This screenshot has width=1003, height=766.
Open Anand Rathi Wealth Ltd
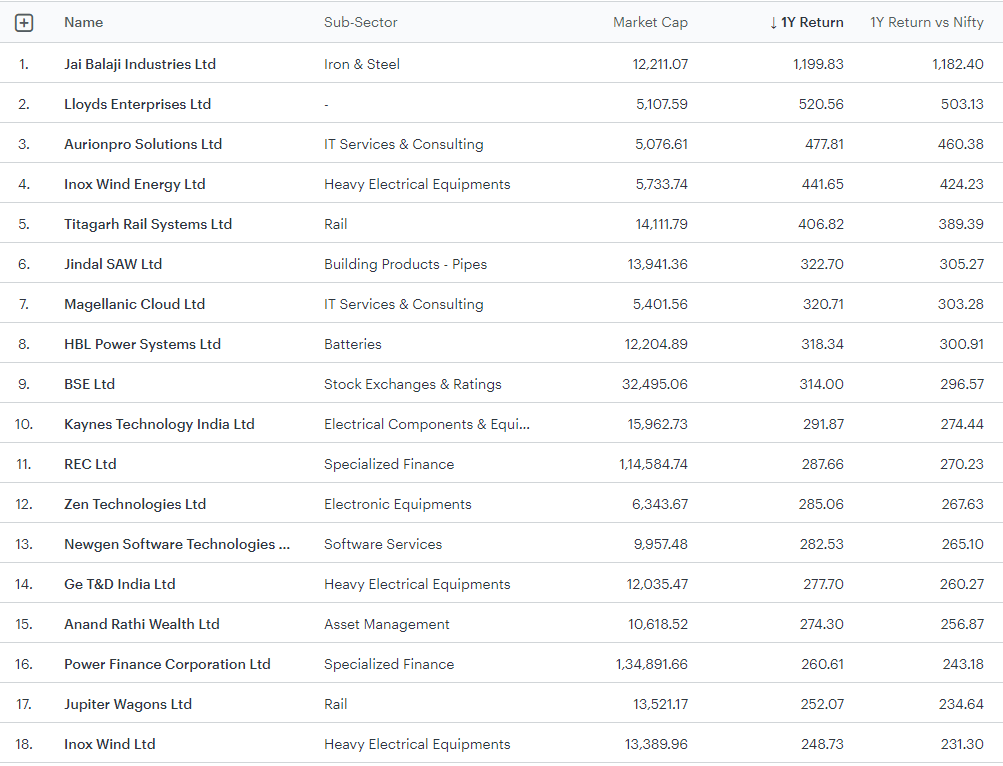tap(141, 624)
